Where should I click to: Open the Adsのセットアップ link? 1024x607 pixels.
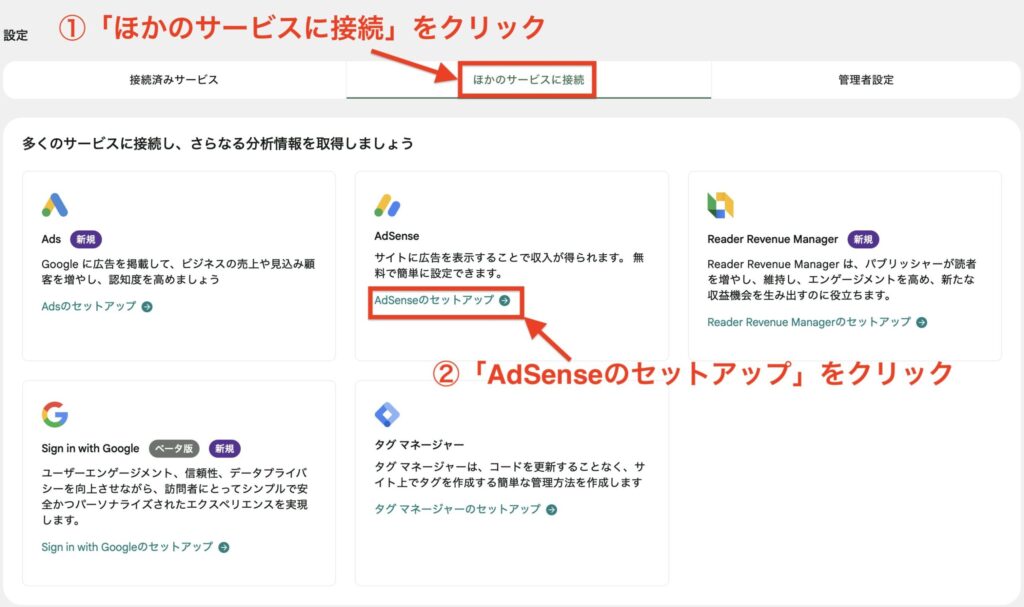coord(89,307)
